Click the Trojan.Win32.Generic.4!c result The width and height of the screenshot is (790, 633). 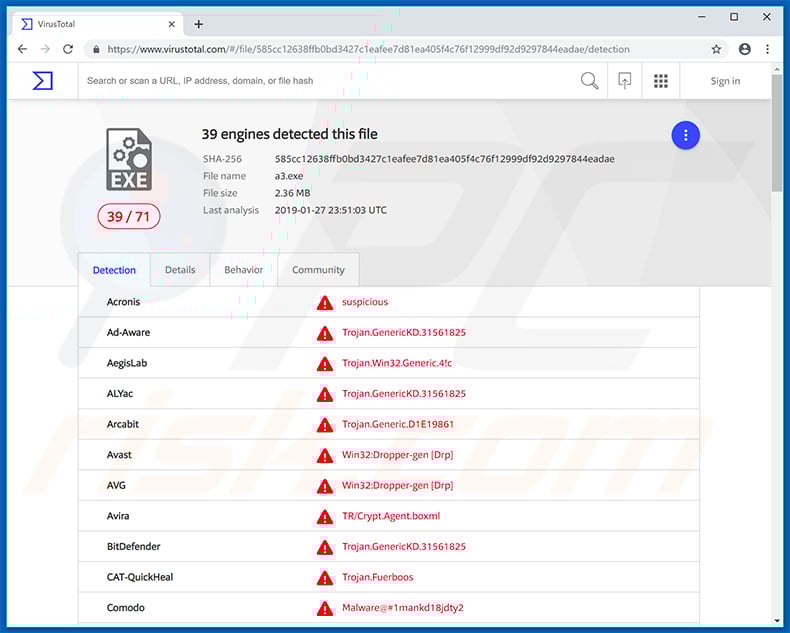pos(397,363)
